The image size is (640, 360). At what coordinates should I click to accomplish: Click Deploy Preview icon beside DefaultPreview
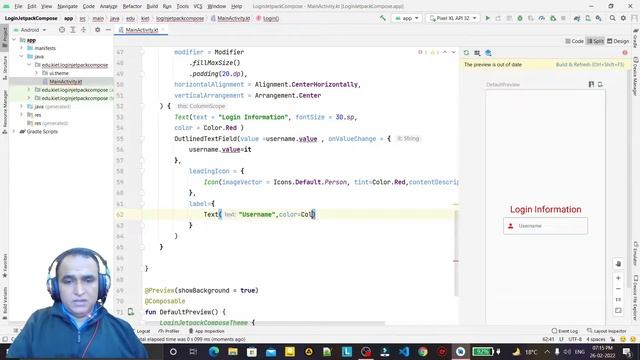point(600,84)
